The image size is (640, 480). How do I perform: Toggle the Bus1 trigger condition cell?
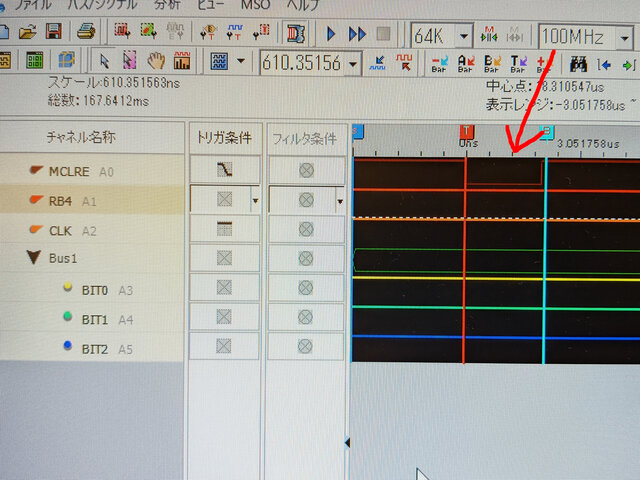click(224, 258)
